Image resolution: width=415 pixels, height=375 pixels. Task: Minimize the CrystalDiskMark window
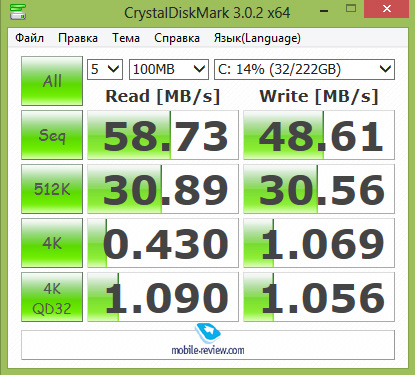(324, 10)
